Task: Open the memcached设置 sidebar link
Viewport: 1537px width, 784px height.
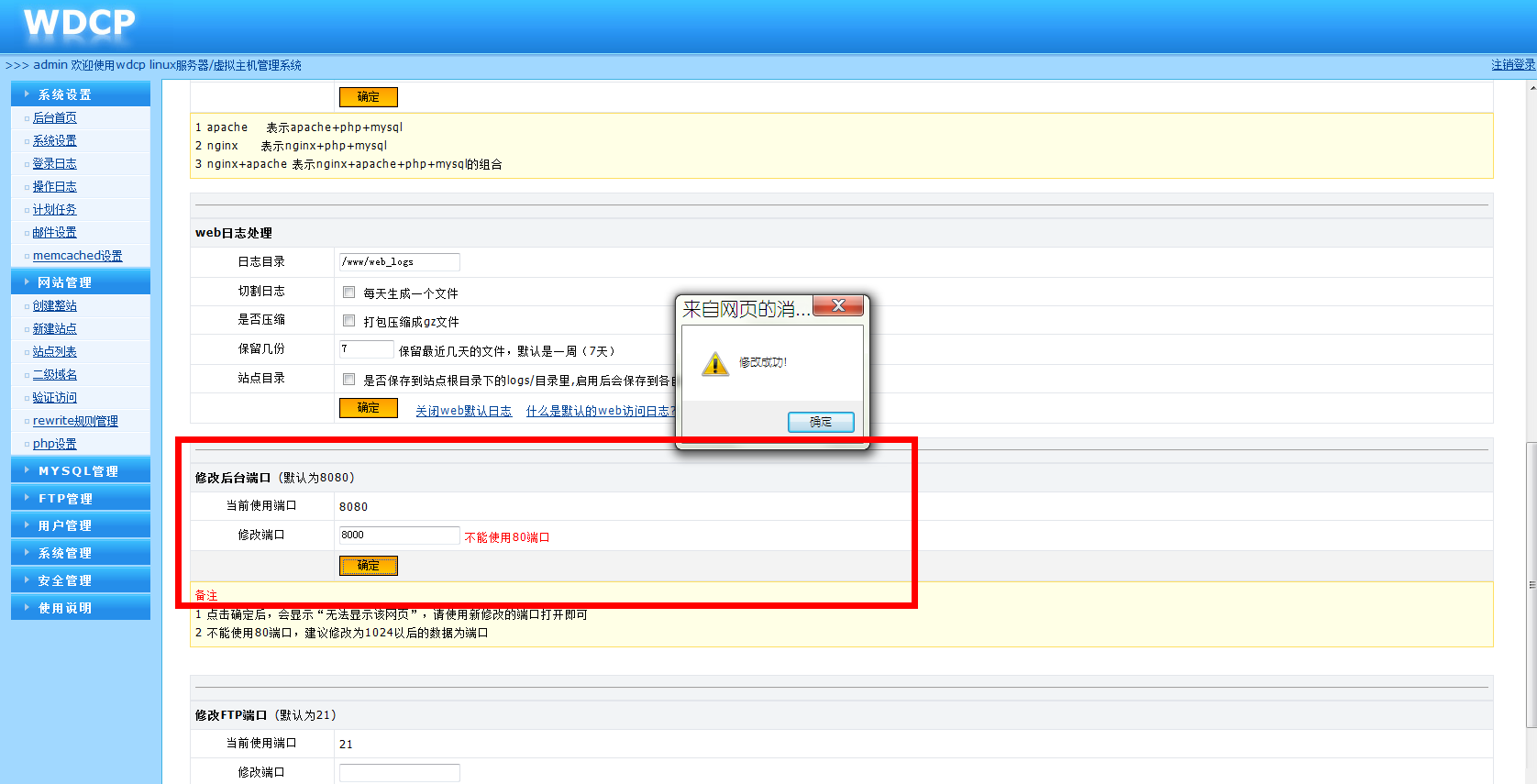Action: tap(78, 256)
